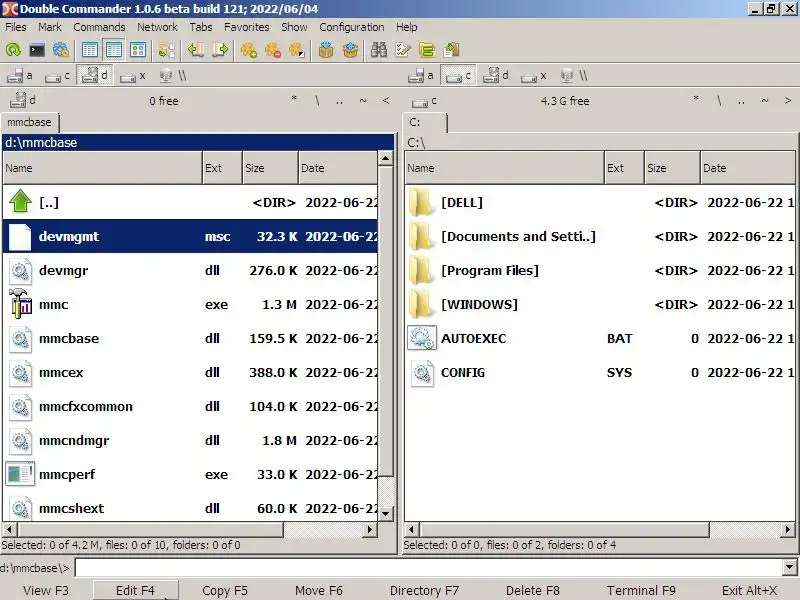This screenshot has height=600, width=800.
Task: Select drive d in right drive bar
Action: pos(496,76)
